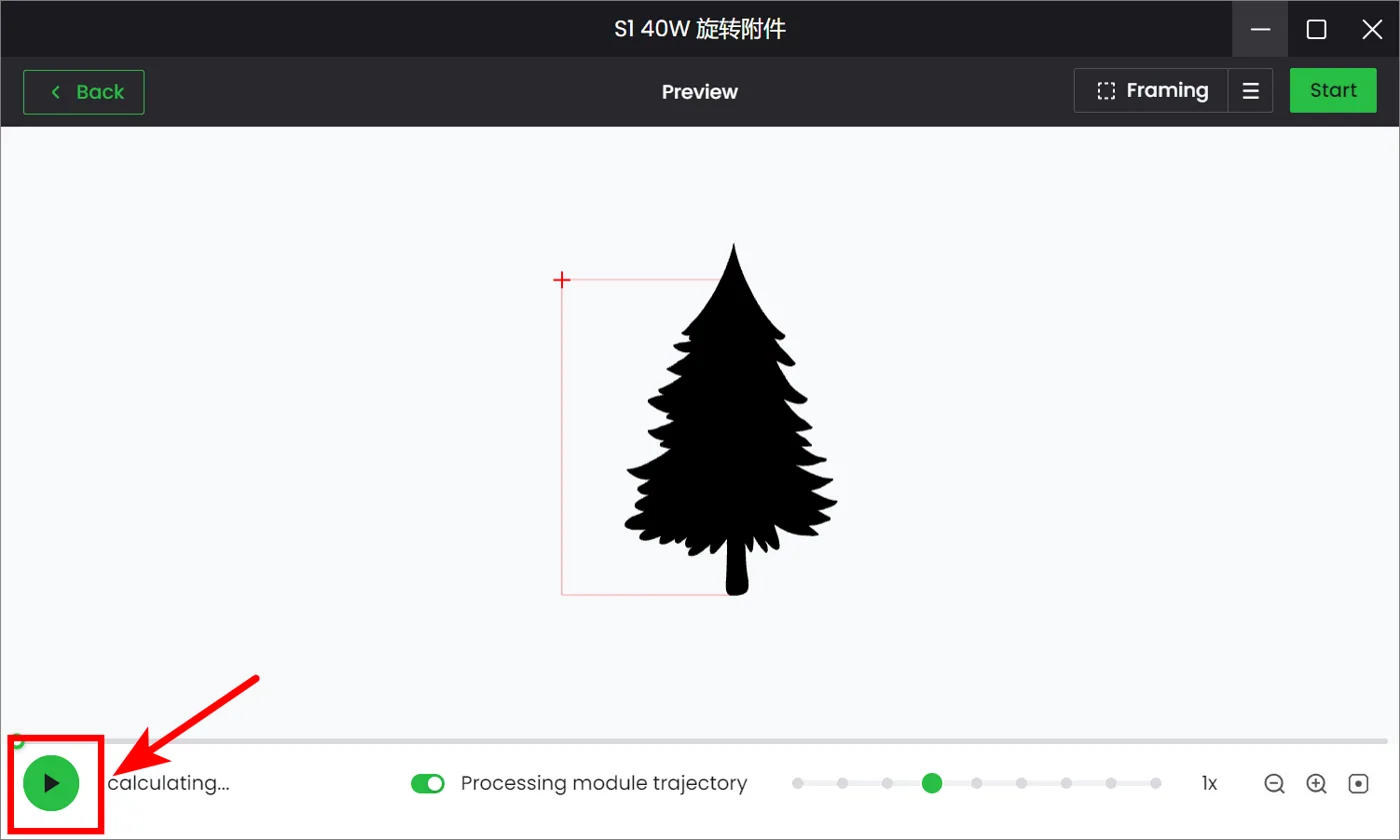Close the preview window
This screenshot has width=1400, height=840.
point(1372,29)
